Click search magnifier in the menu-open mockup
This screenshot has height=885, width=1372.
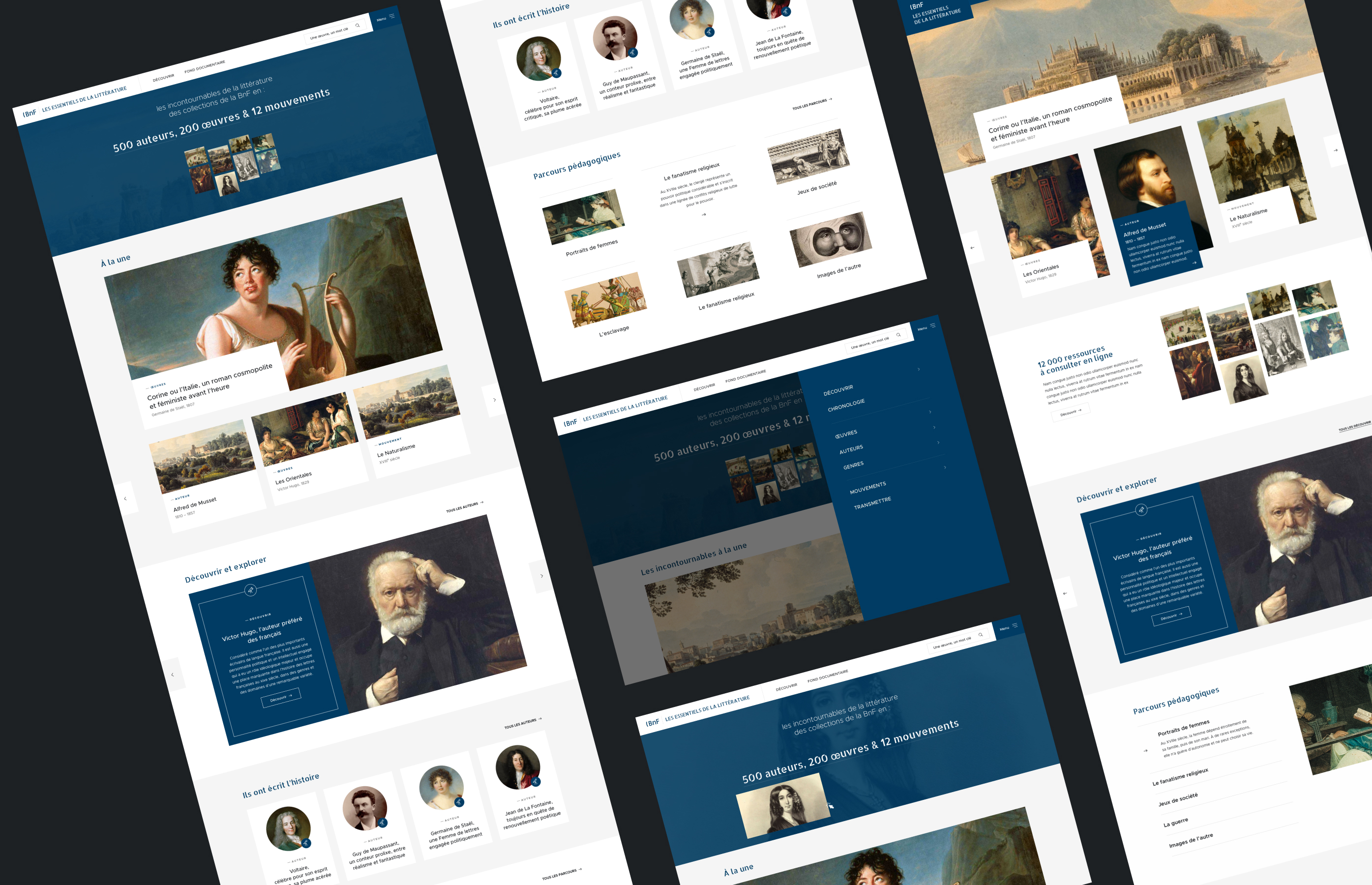(x=898, y=334)
